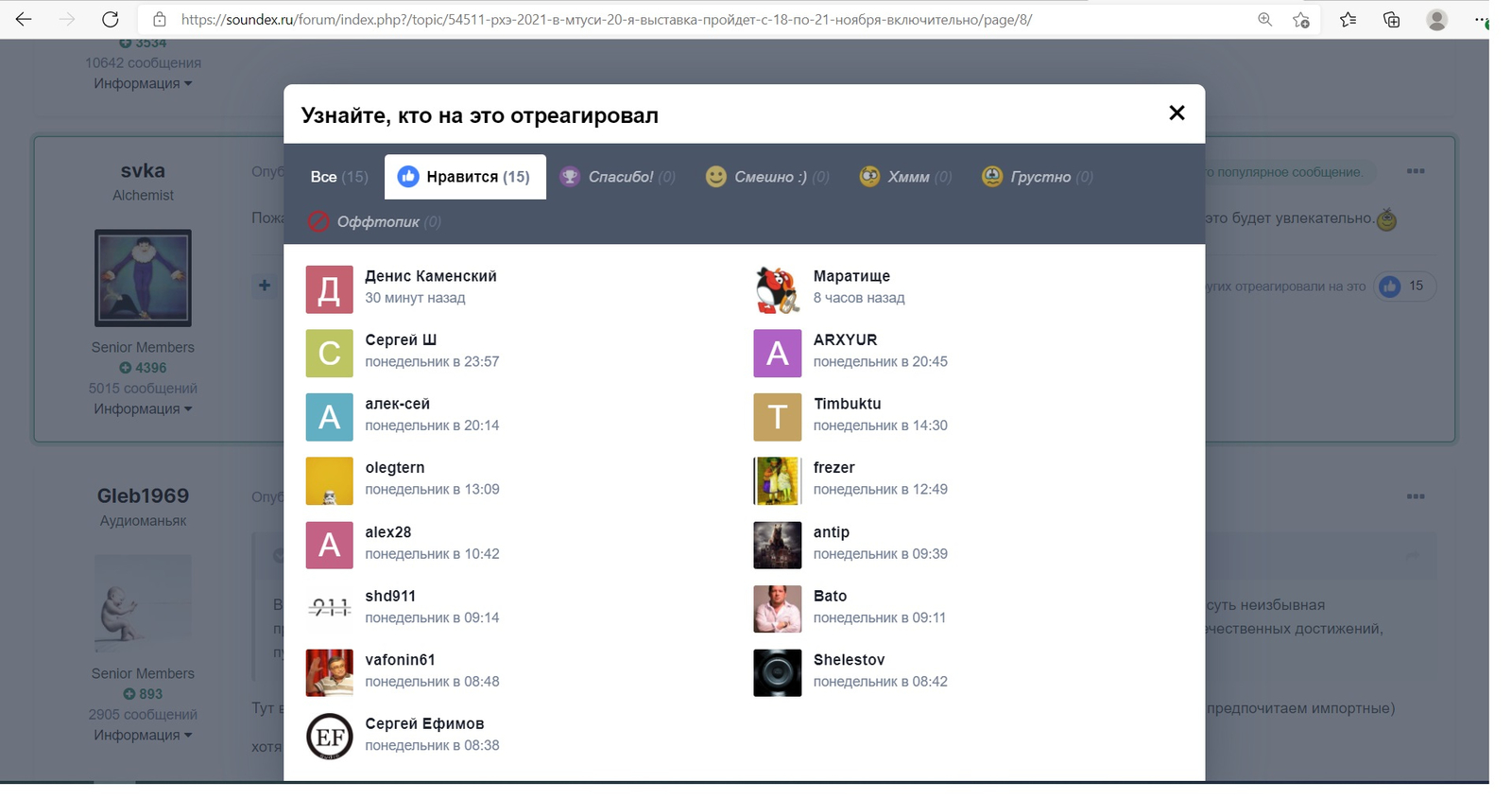Open Gleb1969's profile name in background
This screenshot has height=799, width=1512.
pos(143,495)
